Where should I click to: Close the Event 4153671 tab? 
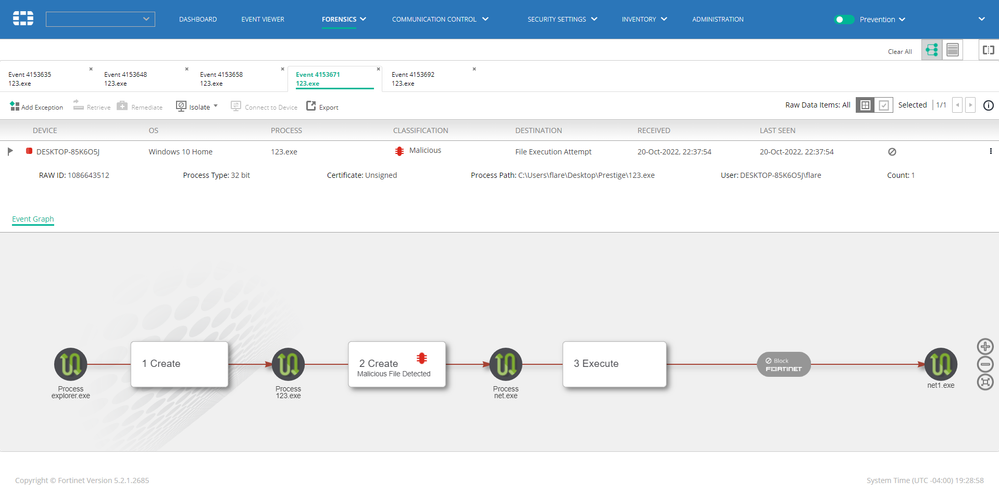point(378,69)
